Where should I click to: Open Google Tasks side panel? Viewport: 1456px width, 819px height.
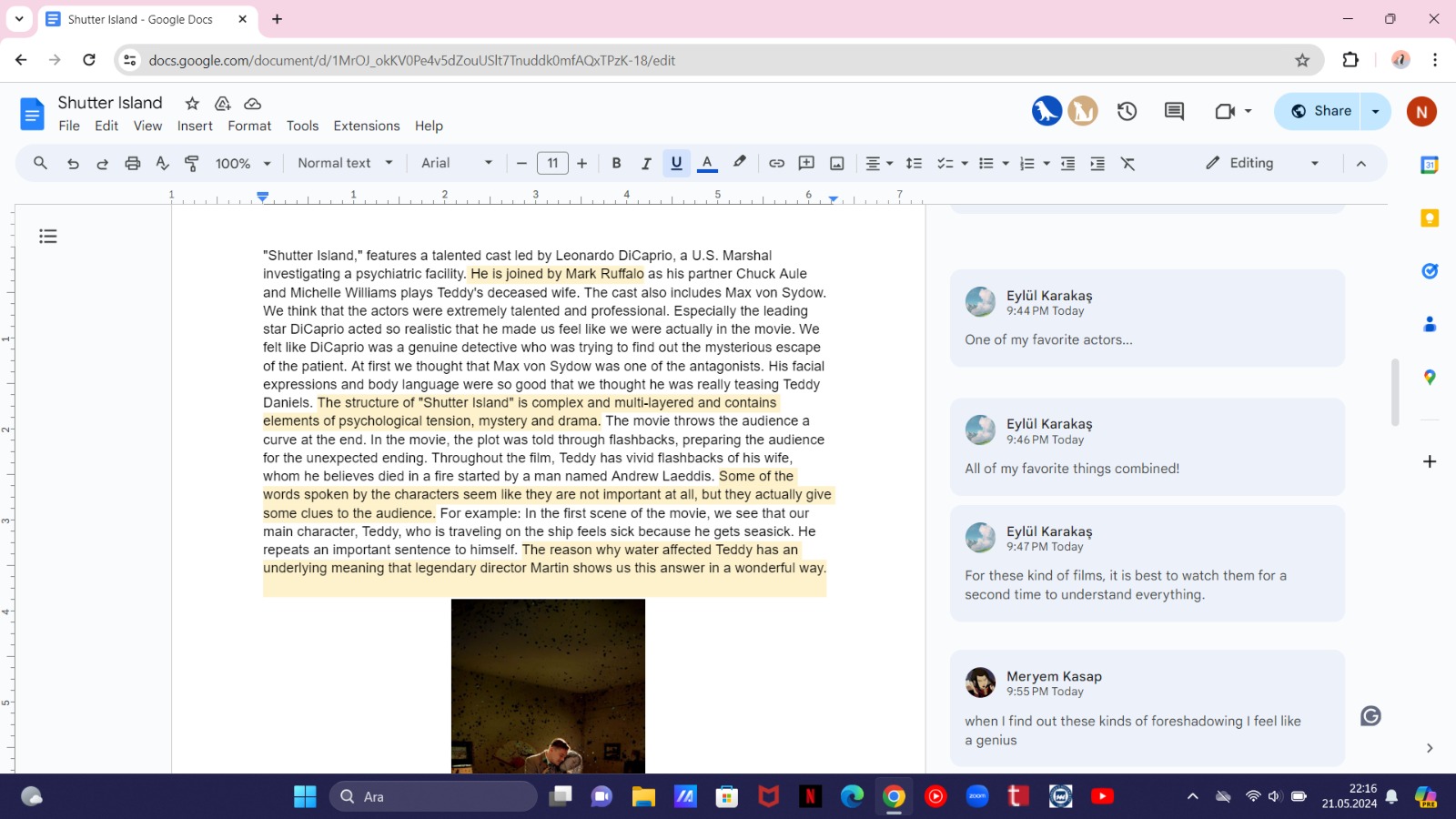1430,271
